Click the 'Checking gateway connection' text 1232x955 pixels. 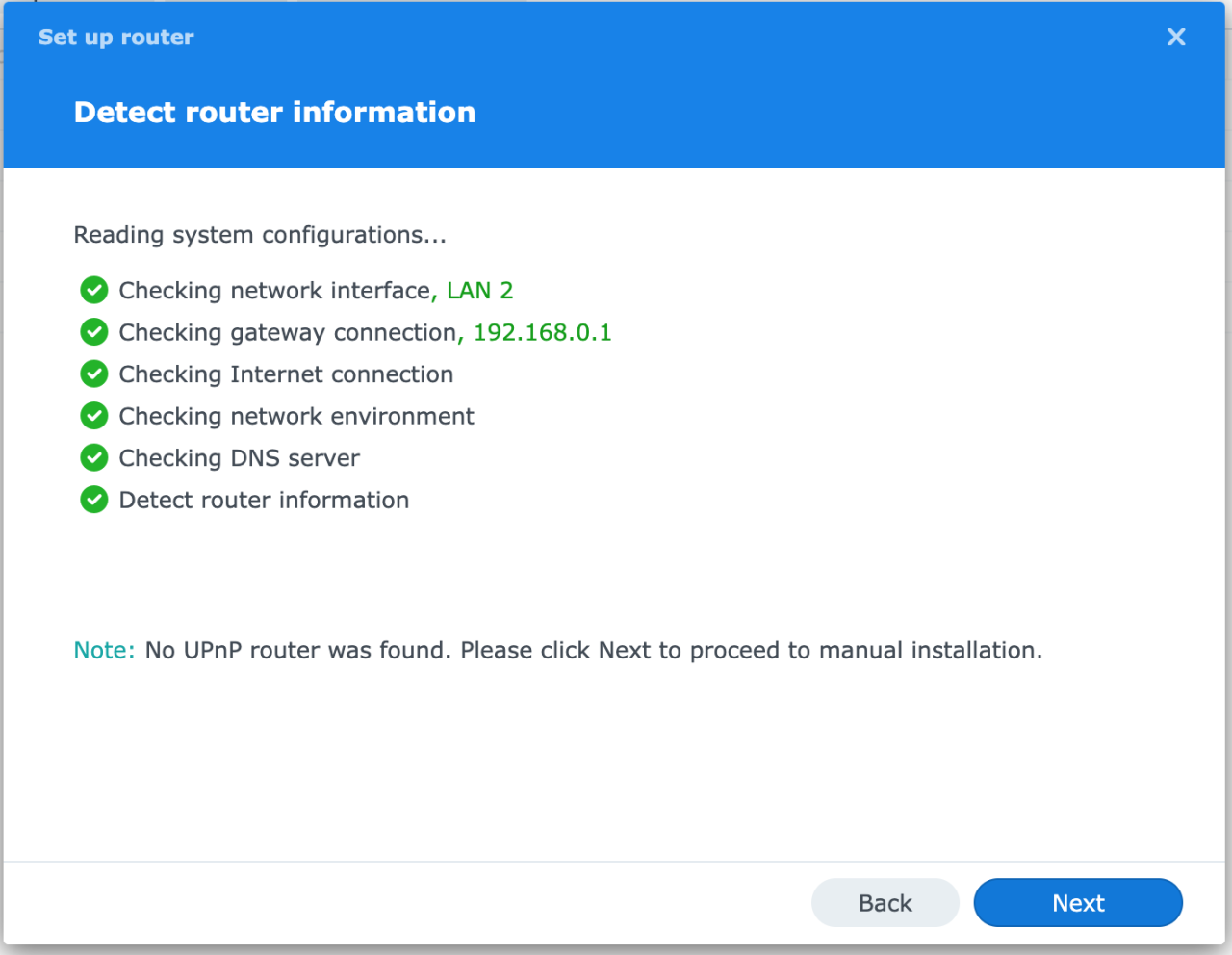click(x=288, y=332)
